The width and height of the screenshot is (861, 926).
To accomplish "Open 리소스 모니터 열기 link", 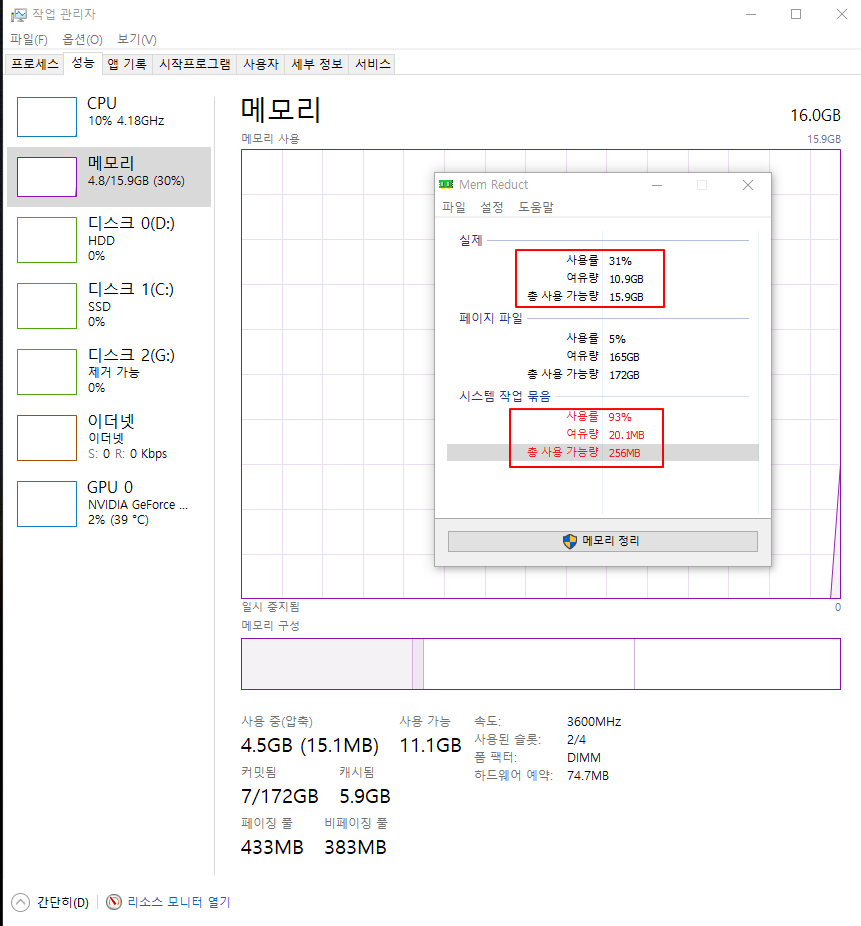I will pos(178,902).
